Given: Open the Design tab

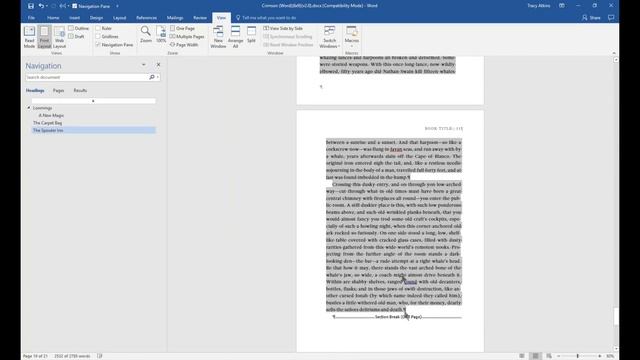Looking at the screenshot, I should (x=96, y=18).
